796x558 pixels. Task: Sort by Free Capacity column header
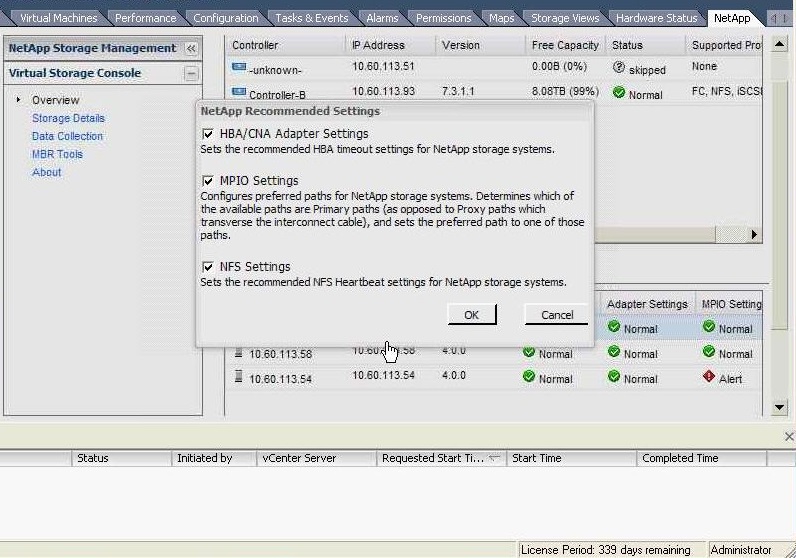click(565, 45)
